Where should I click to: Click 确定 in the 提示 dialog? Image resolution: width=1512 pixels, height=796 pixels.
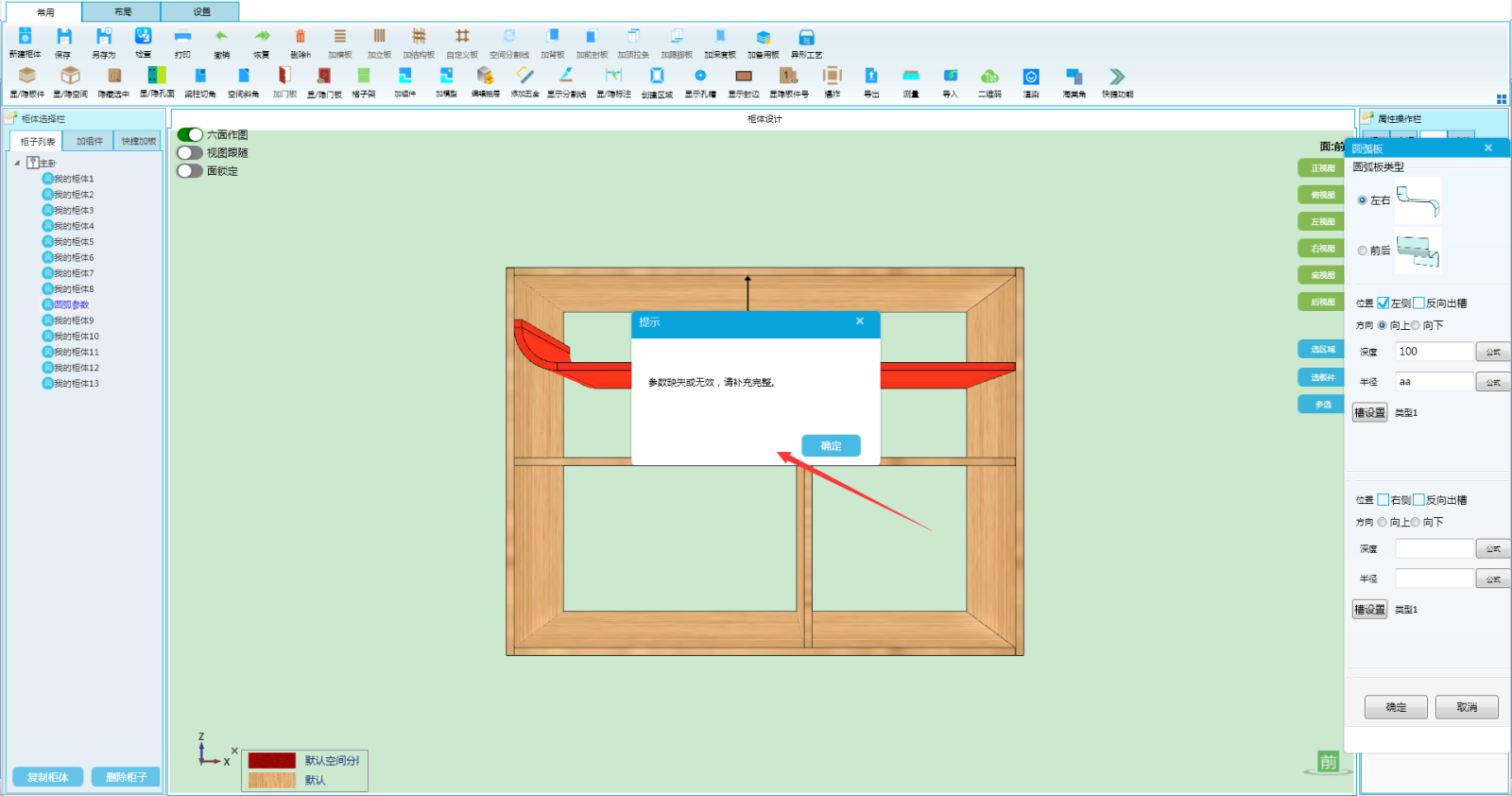[831, 446]
